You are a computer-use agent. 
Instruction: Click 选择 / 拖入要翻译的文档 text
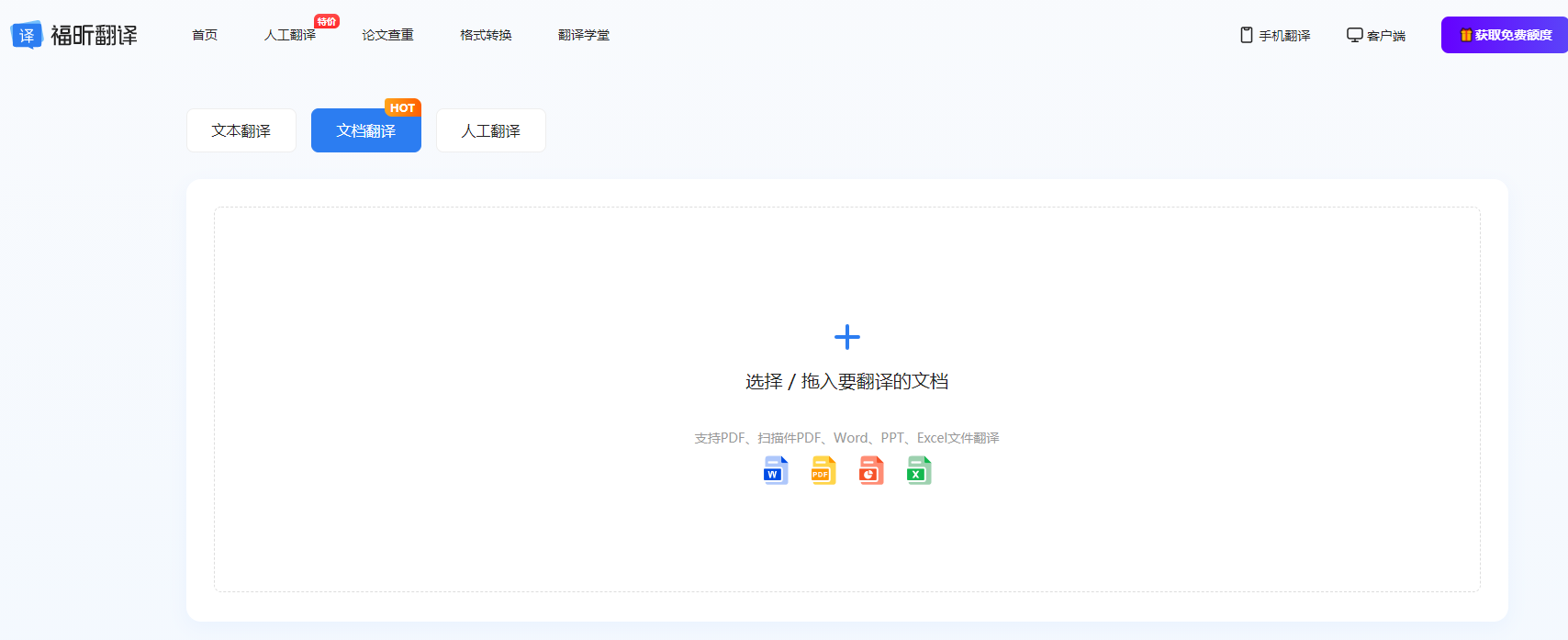[847, 381]
